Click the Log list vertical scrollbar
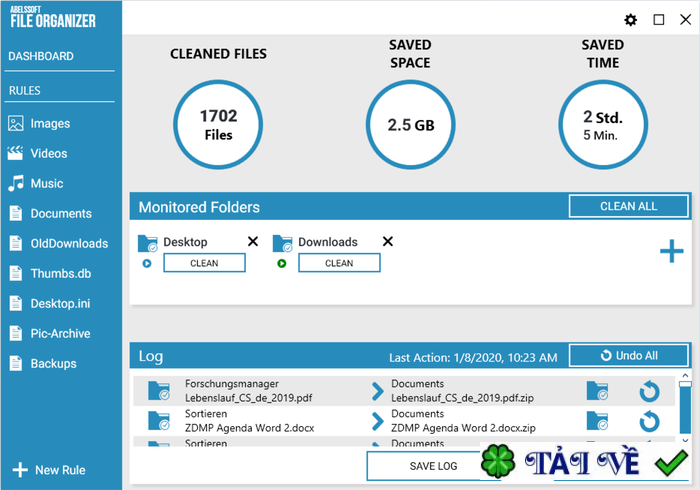This screenshot has width=700, height=490. pos(685,410)
